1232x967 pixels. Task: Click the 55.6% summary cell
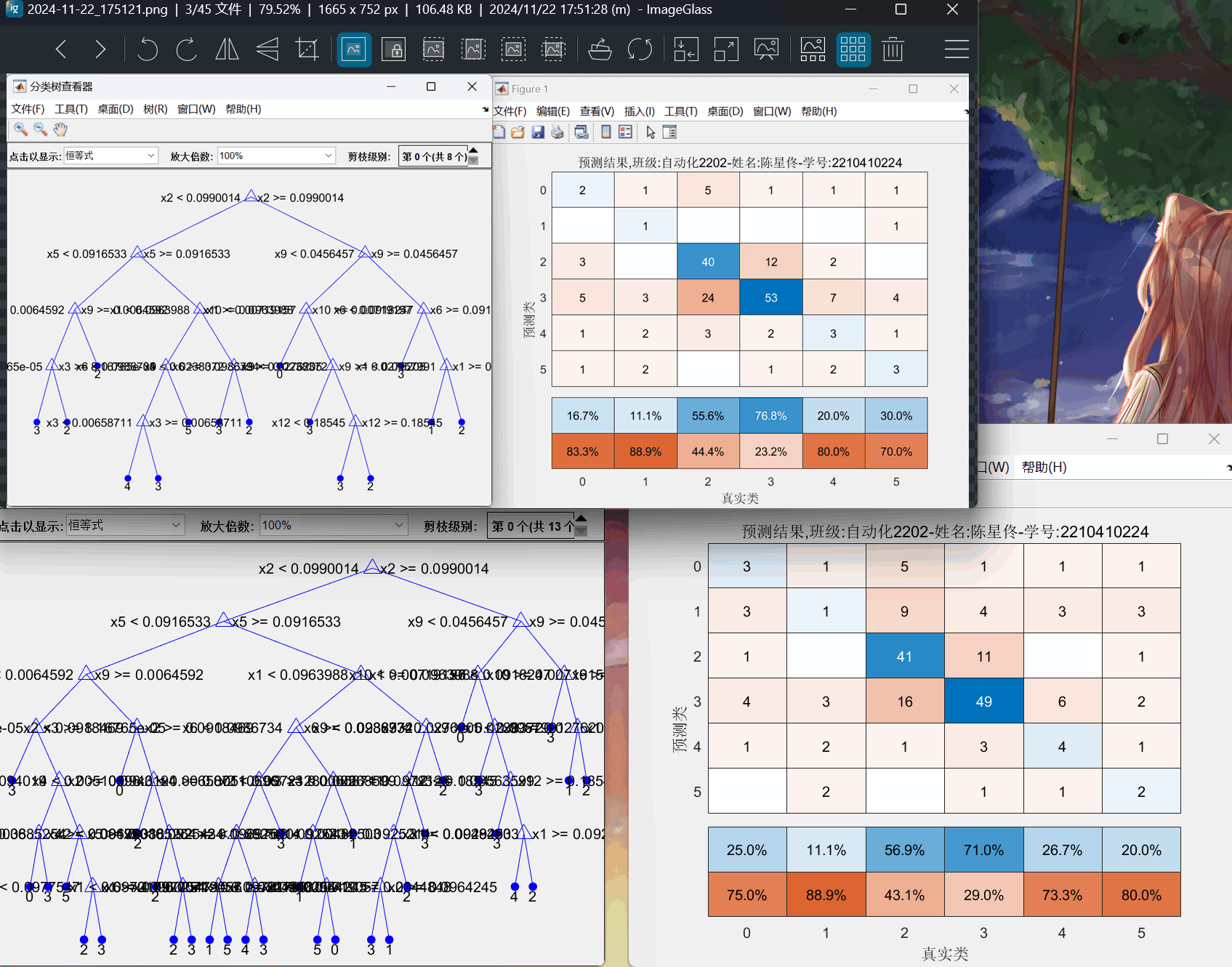tap(708, 416)
